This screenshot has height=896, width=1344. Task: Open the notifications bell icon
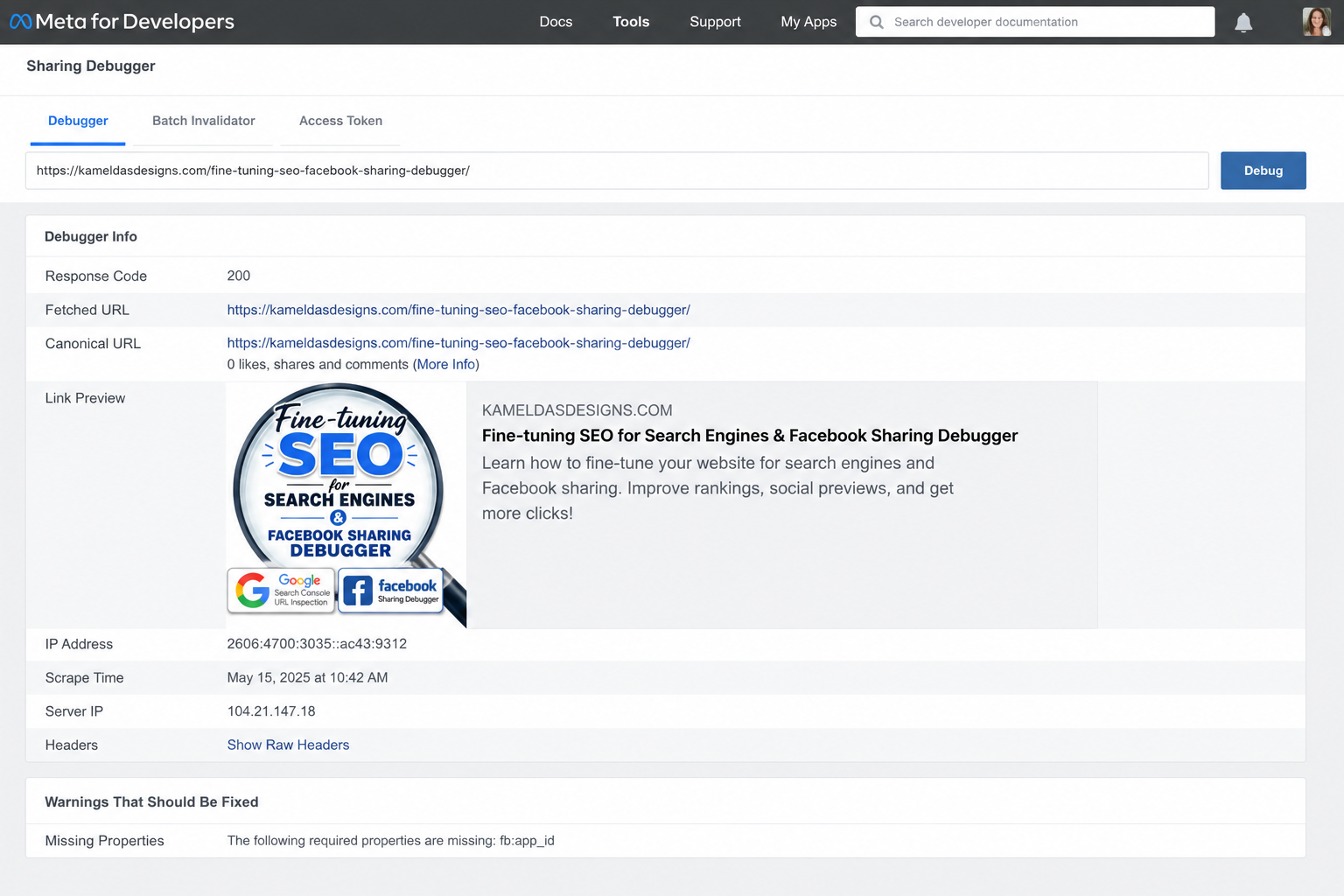(1243, 23)
